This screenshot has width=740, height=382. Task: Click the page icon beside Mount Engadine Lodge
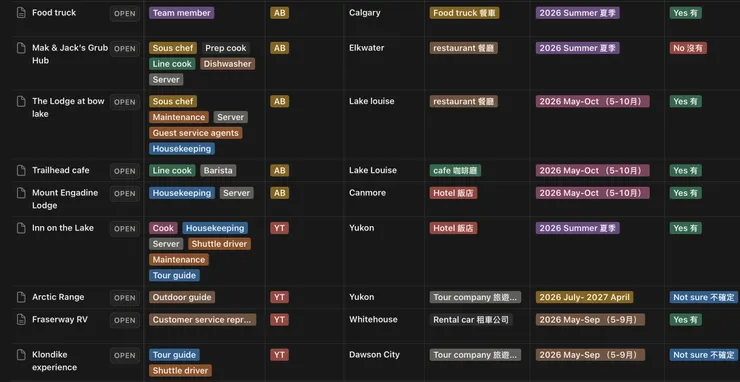21,193
